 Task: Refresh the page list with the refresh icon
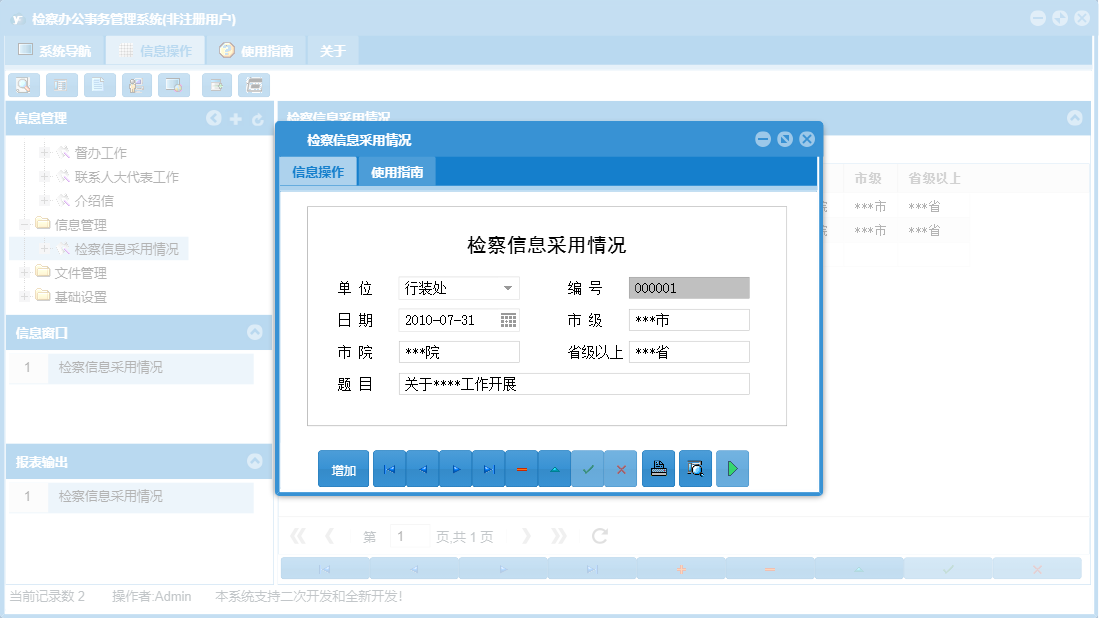[x=598, y=535]
